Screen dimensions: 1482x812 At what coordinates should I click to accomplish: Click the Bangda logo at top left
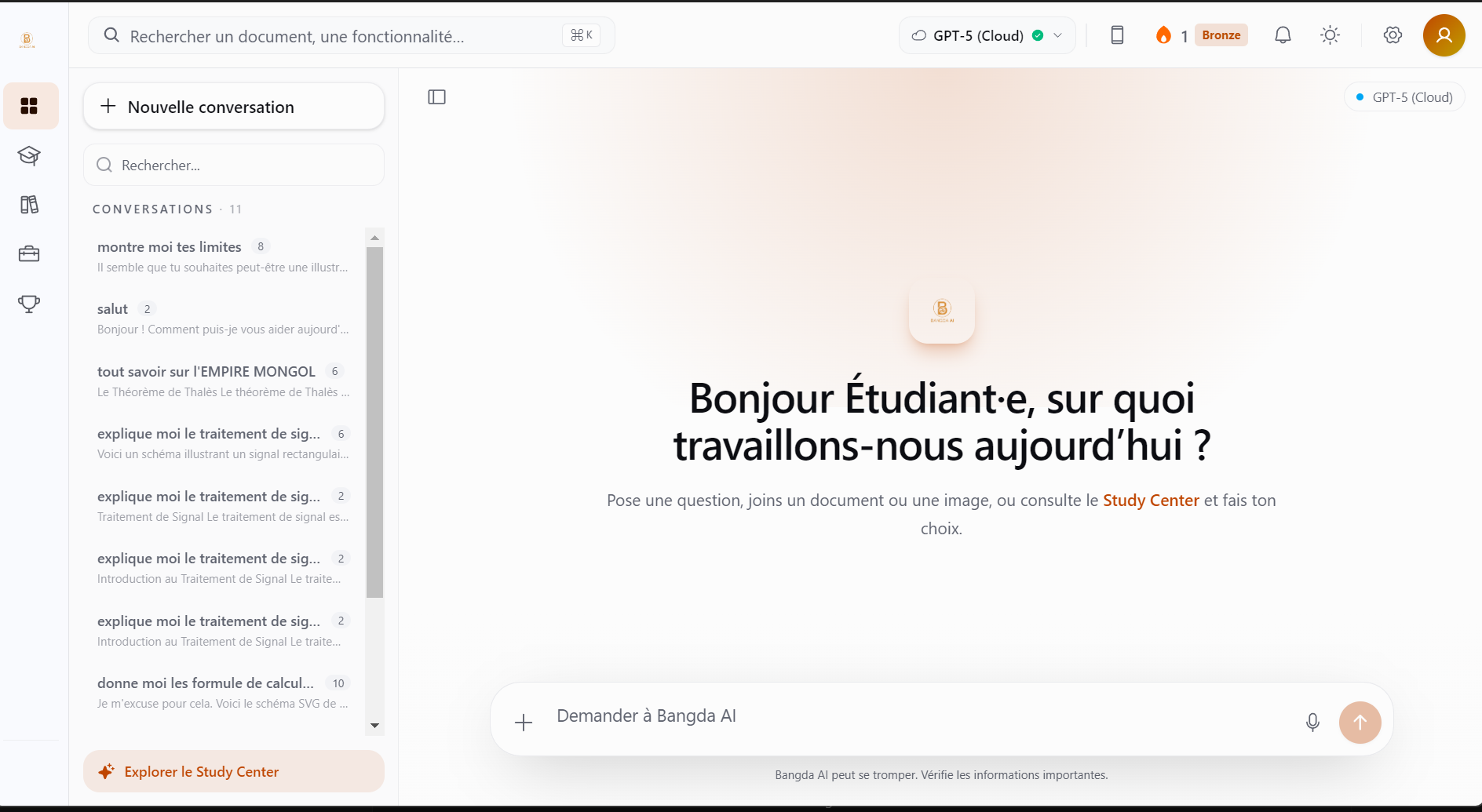(27, 40)
